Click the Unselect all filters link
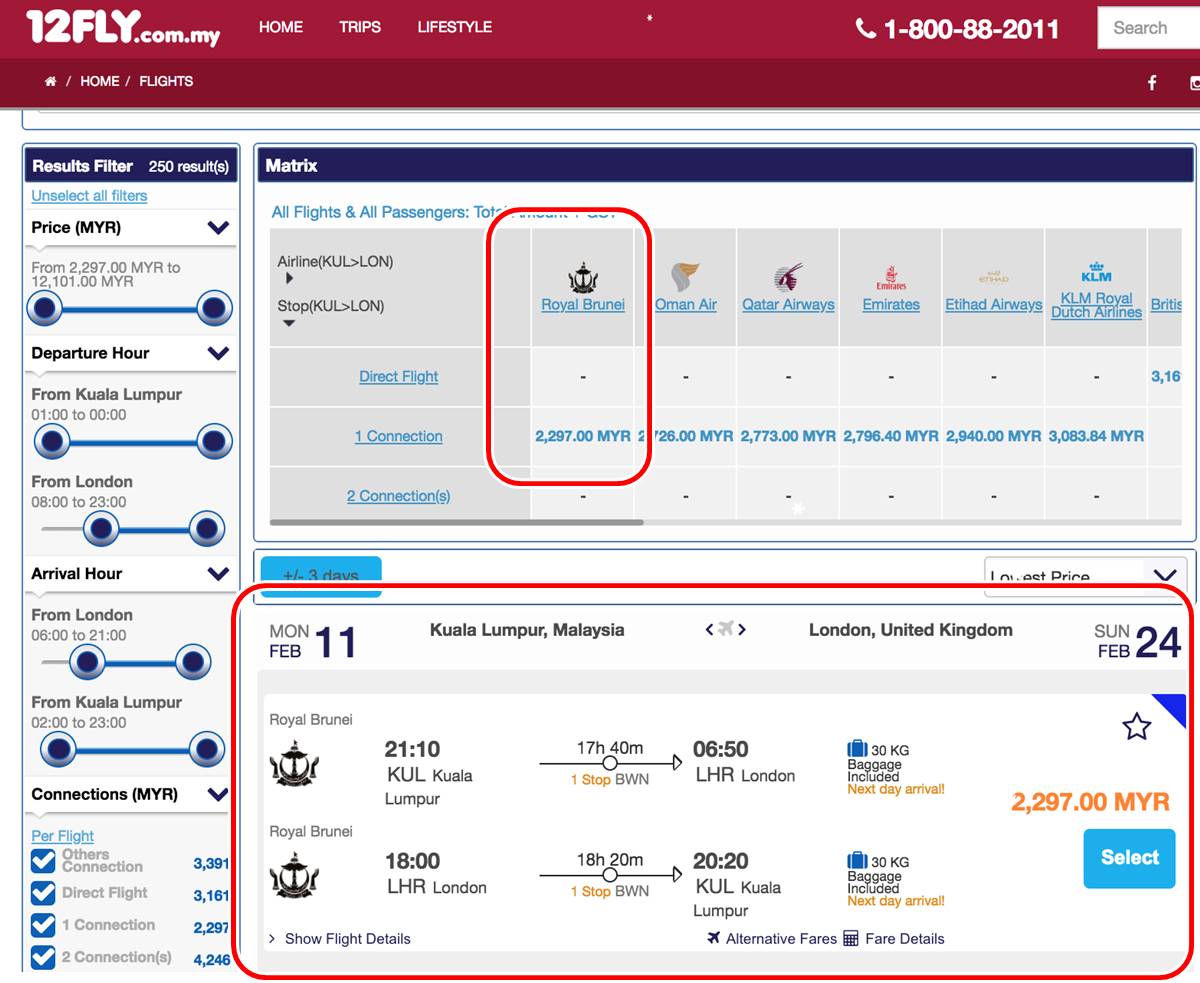The width and height of the screenshot is (1200, 983). [89, 196]
